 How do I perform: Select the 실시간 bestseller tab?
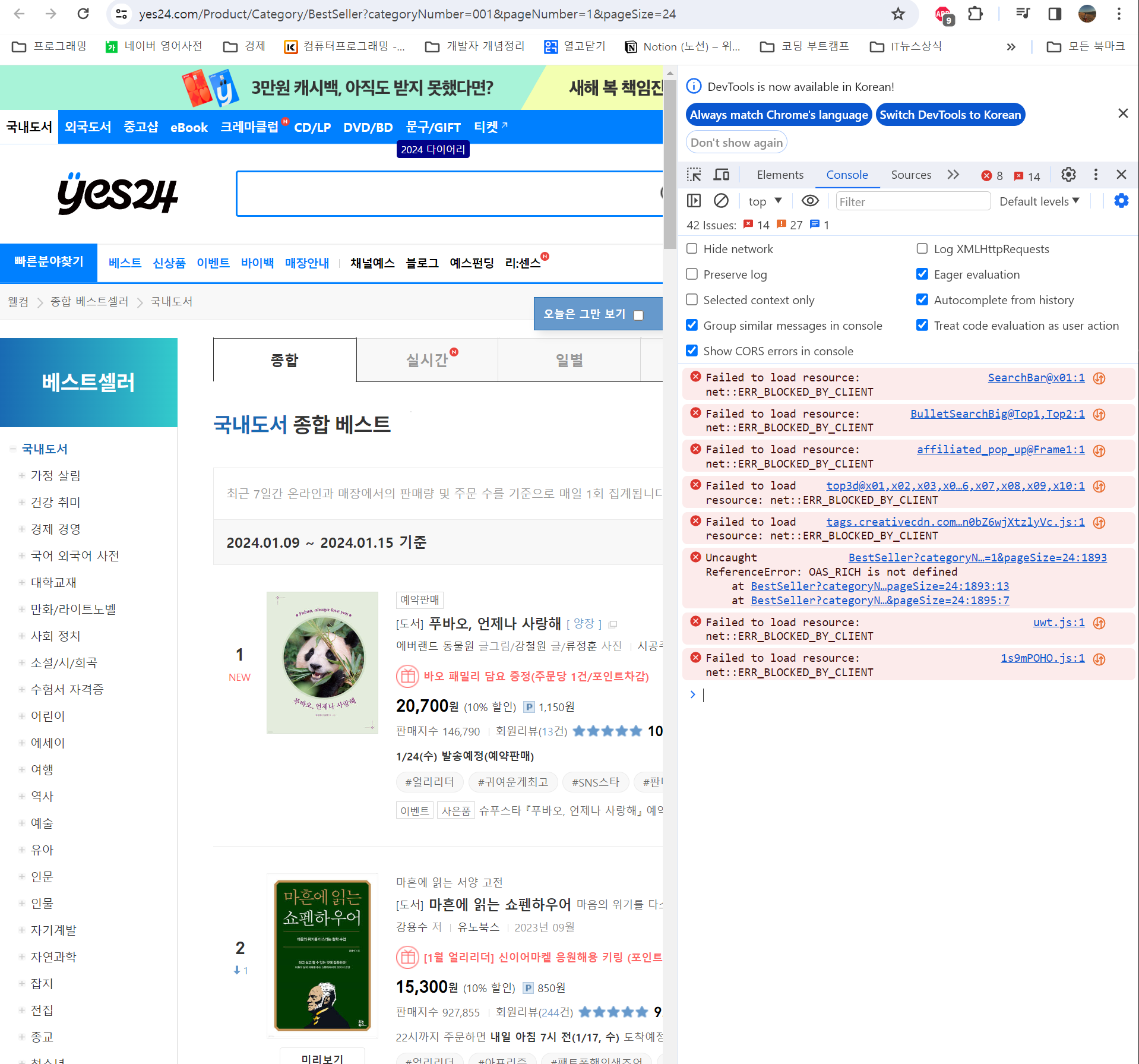pyautogui.click(x=427, y=360)
